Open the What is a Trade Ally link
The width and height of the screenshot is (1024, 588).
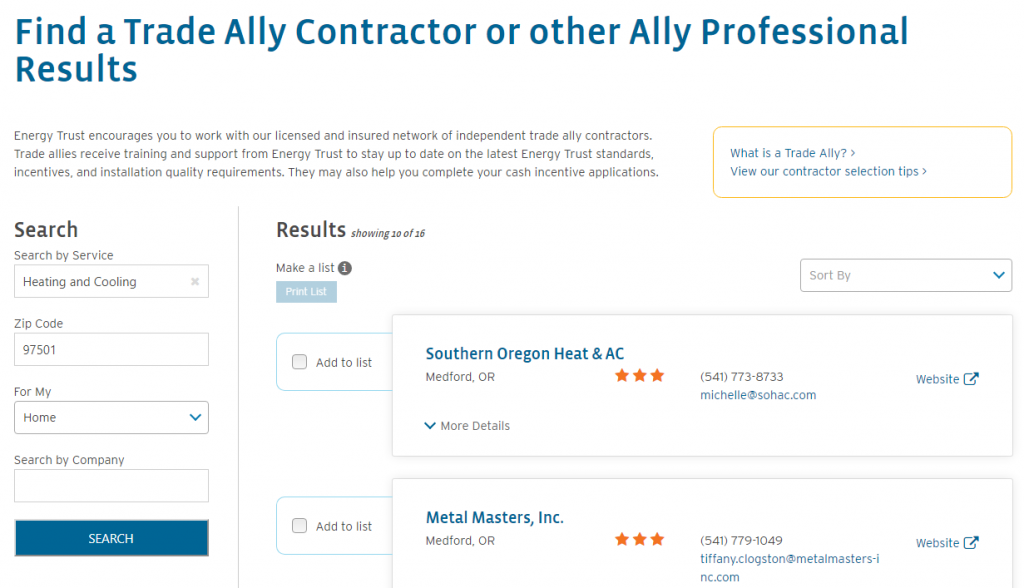coord(792,153)
